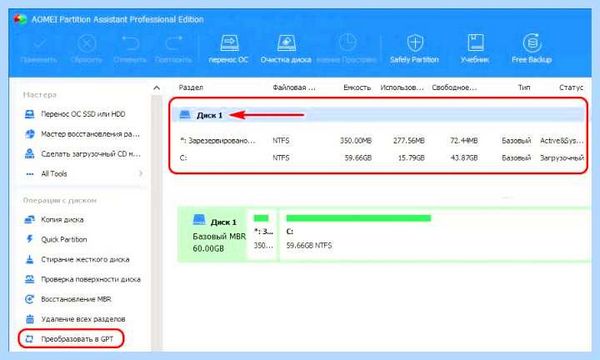Sort by the Файловая column header
Image resolution: width=600 pixels, height=360 pixels.
click(x=294, y=88)
